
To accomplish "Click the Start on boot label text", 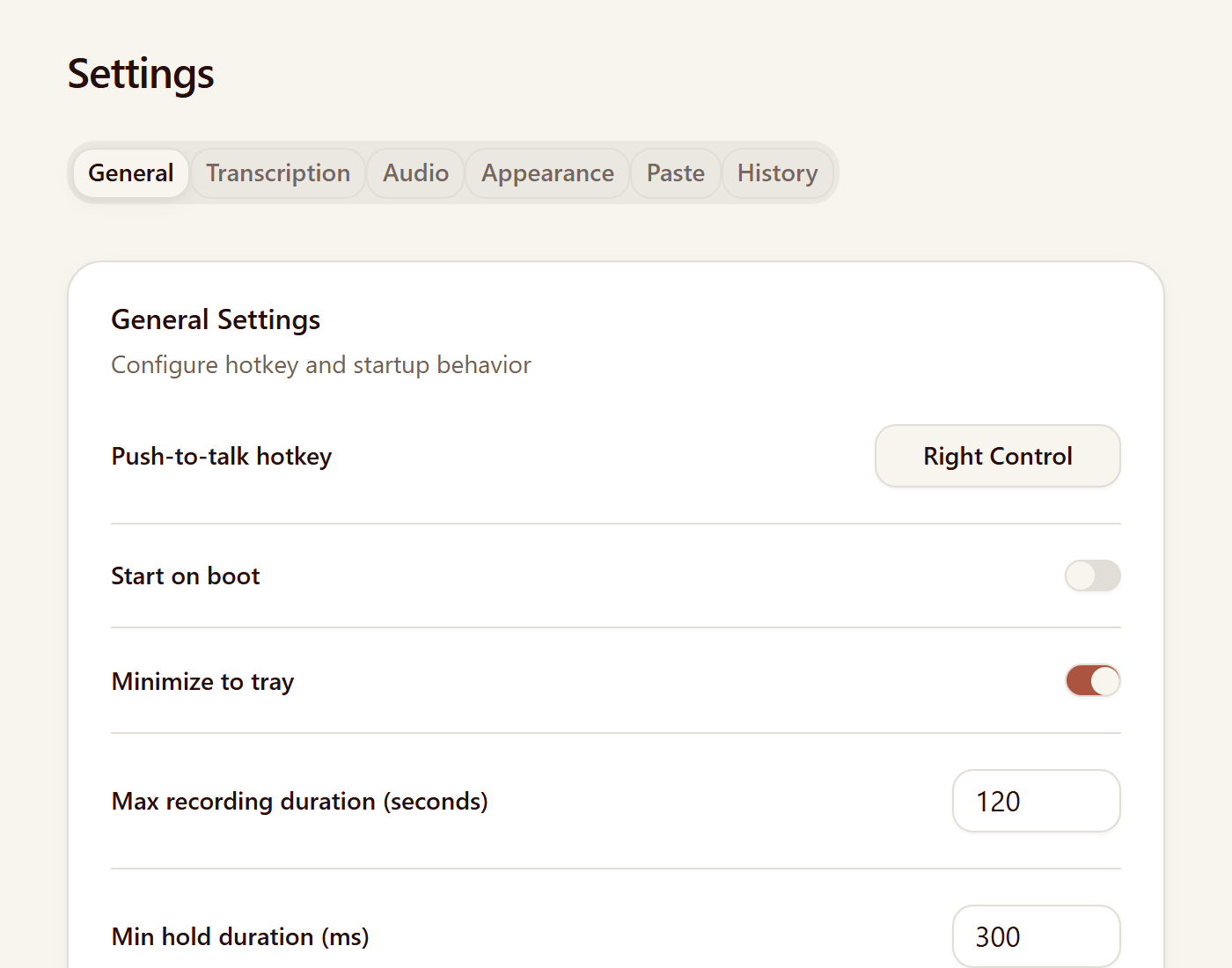I will tap(186, 576).
